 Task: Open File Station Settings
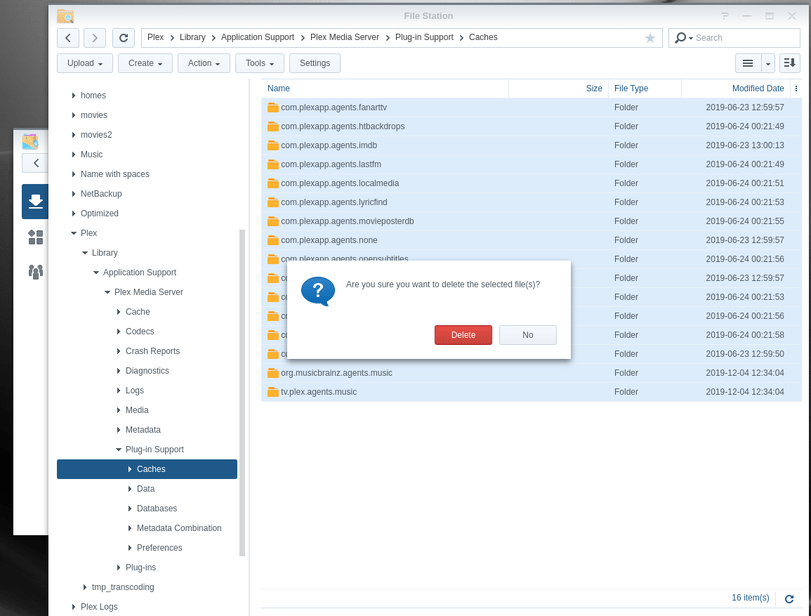click(x=314, y=63)
